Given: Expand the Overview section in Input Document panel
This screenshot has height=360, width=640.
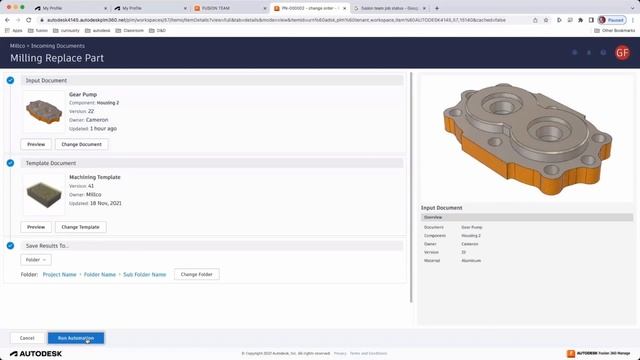Looking at the screenshot, I should (x=527, y=217).
